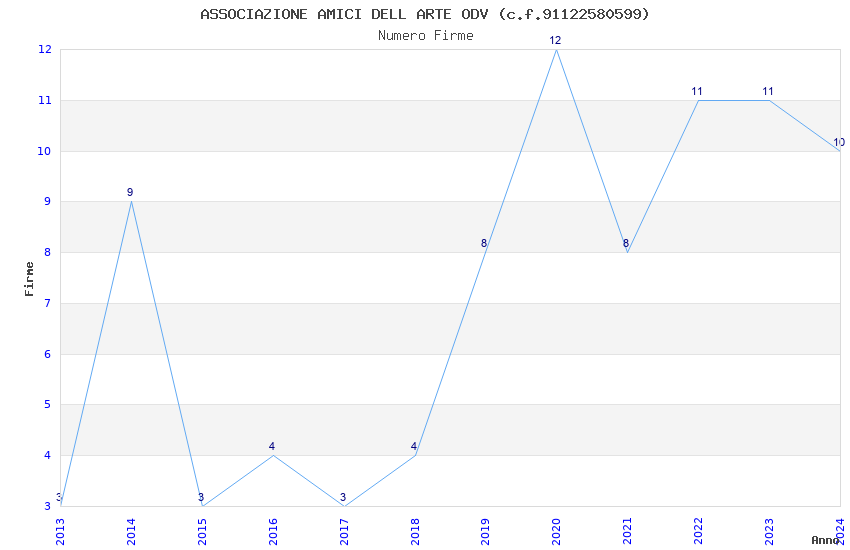Click the data label 11 above 2022

pos(697,92)
